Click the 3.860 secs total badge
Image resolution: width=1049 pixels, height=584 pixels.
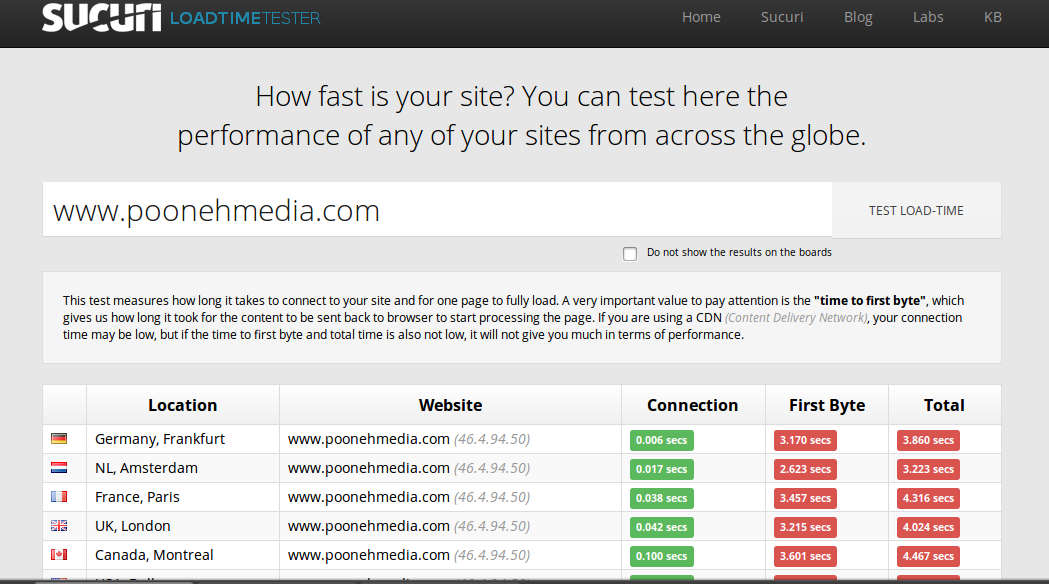pos(929,440)
